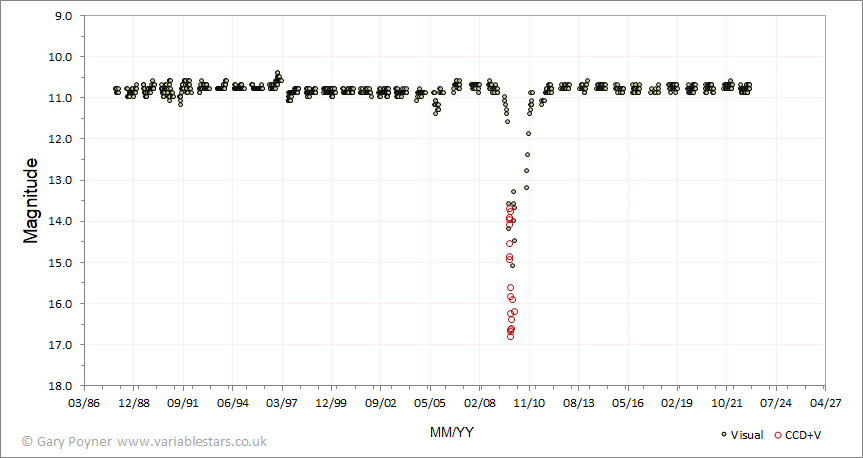Viewport: 863px width, 458px height.
Task: Click the 15.0 magnitude axis label
Action: [x=62, y=263]
